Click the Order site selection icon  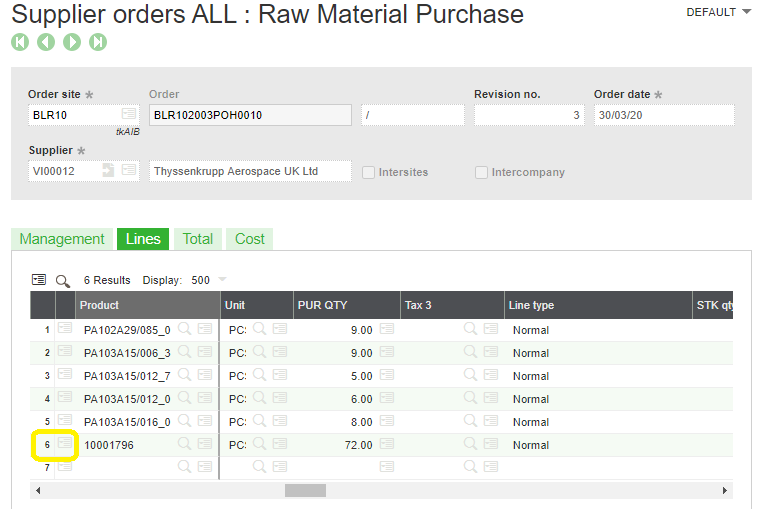(129, 114)
